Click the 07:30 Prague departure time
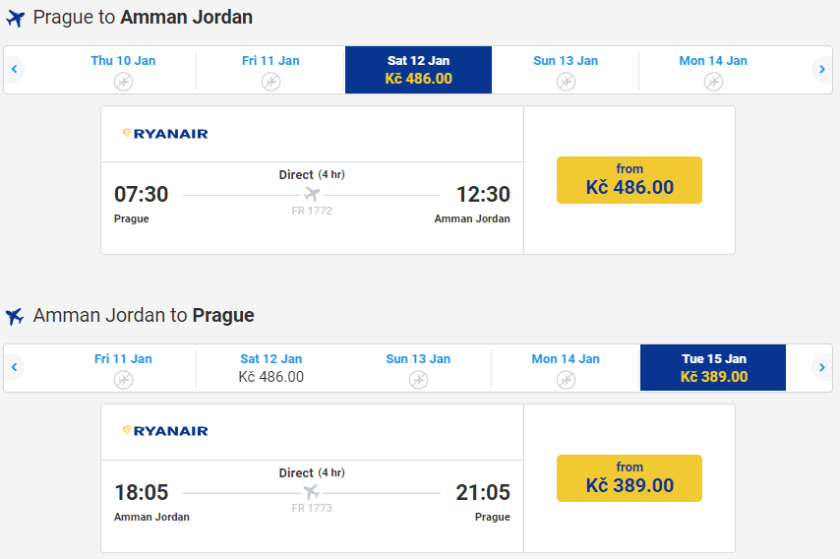840x559 pixels. pyautogui.click(x=141, y=194)
